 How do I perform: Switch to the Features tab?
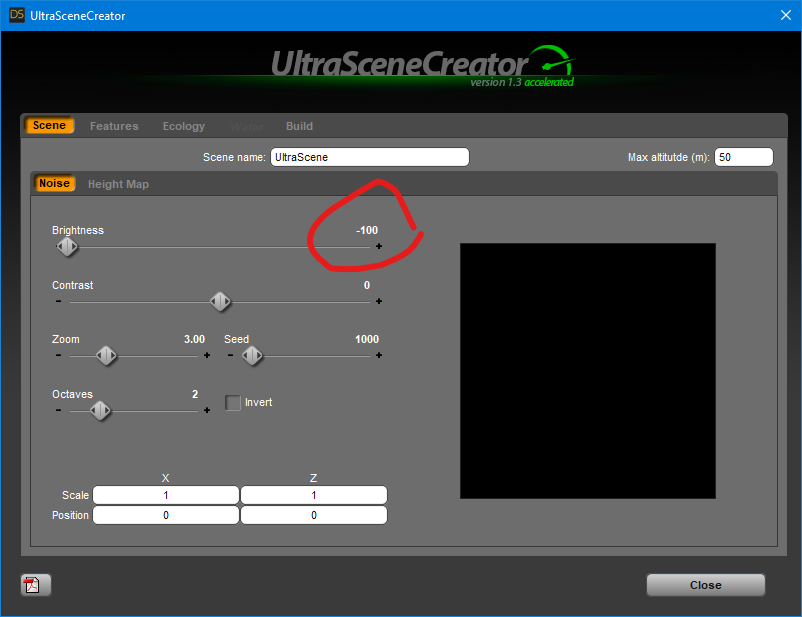pos(114,126)
